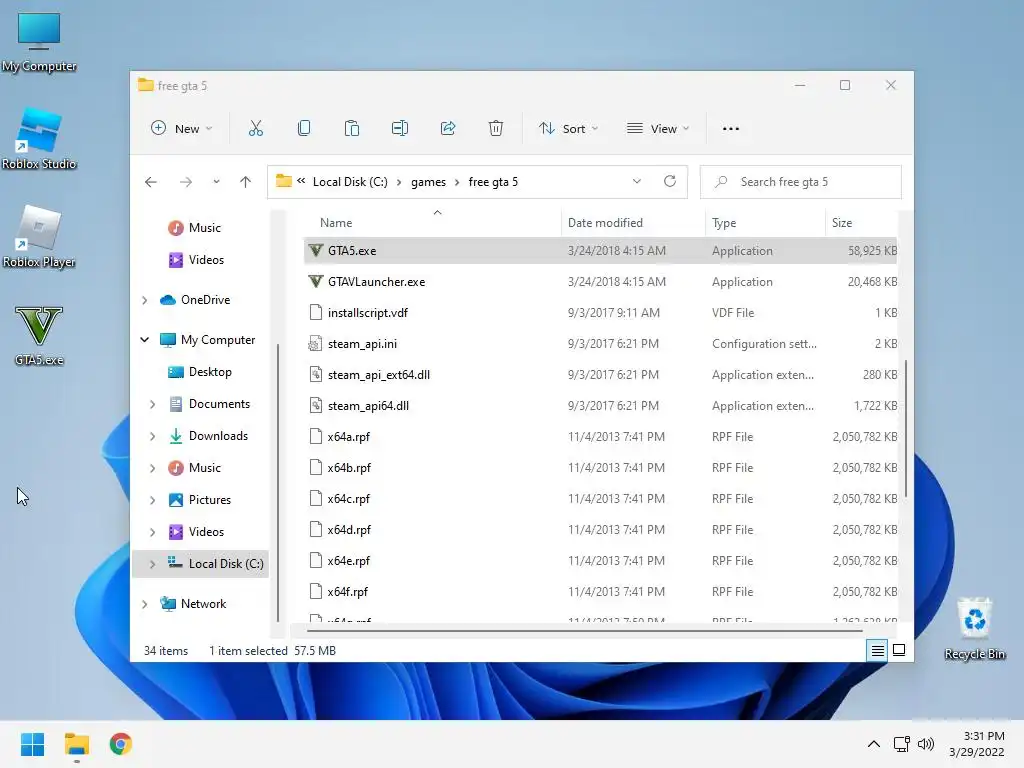Click the Copy icon in toolbar

coord(304,129)
